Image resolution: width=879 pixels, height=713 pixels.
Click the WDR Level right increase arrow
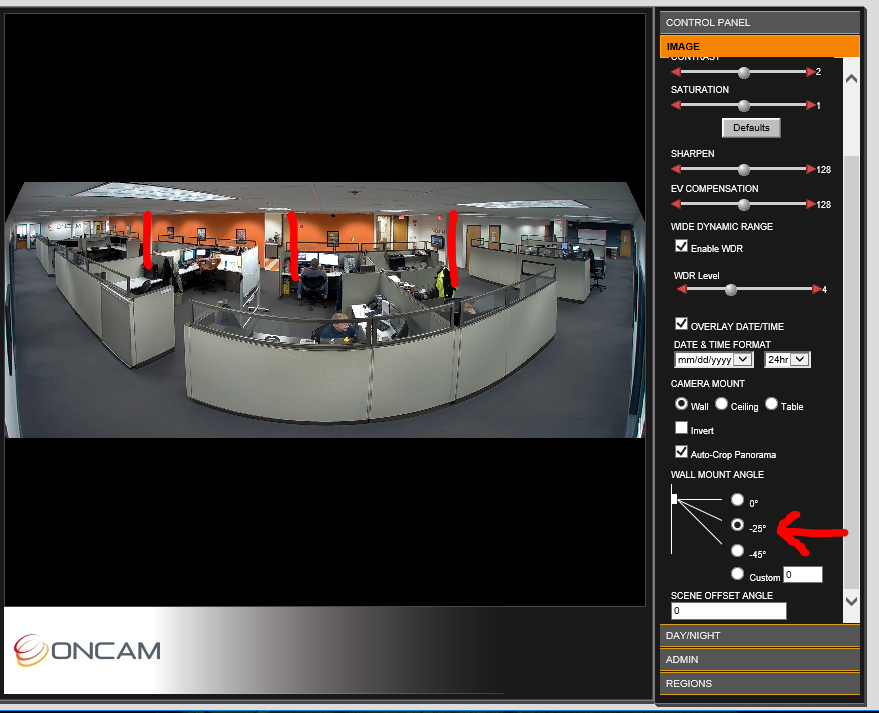[817, 289]
